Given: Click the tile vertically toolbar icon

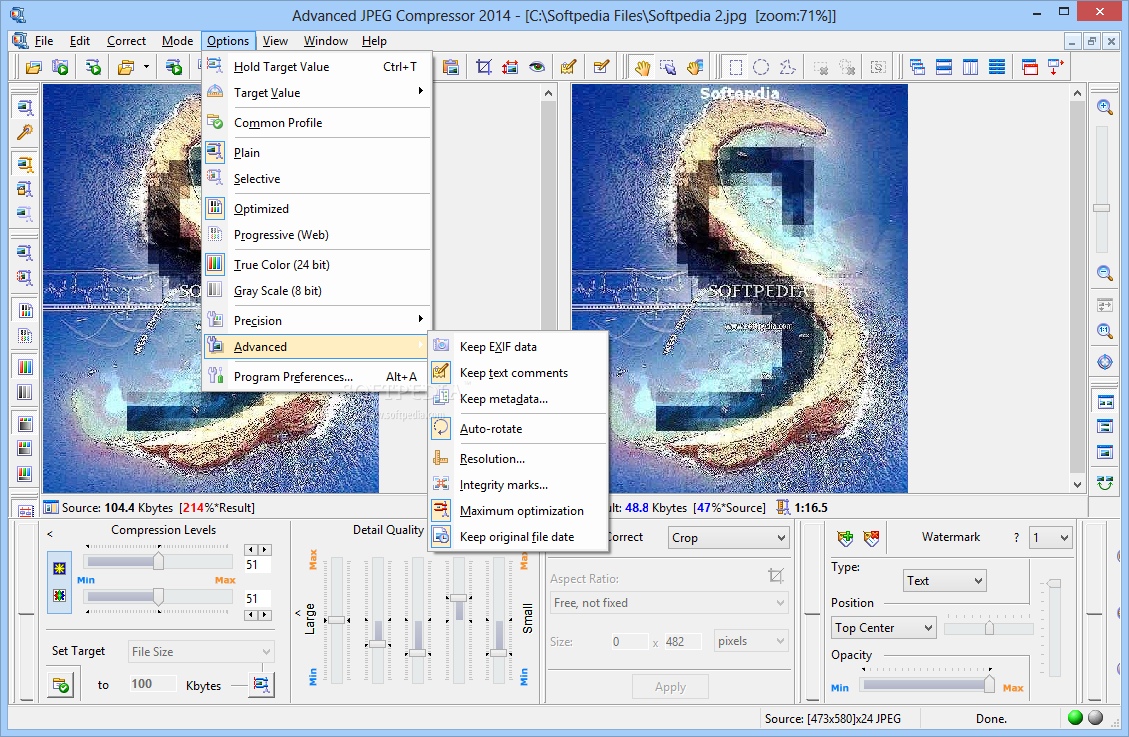Looking at the screenshot, I should tap(971, 68).
